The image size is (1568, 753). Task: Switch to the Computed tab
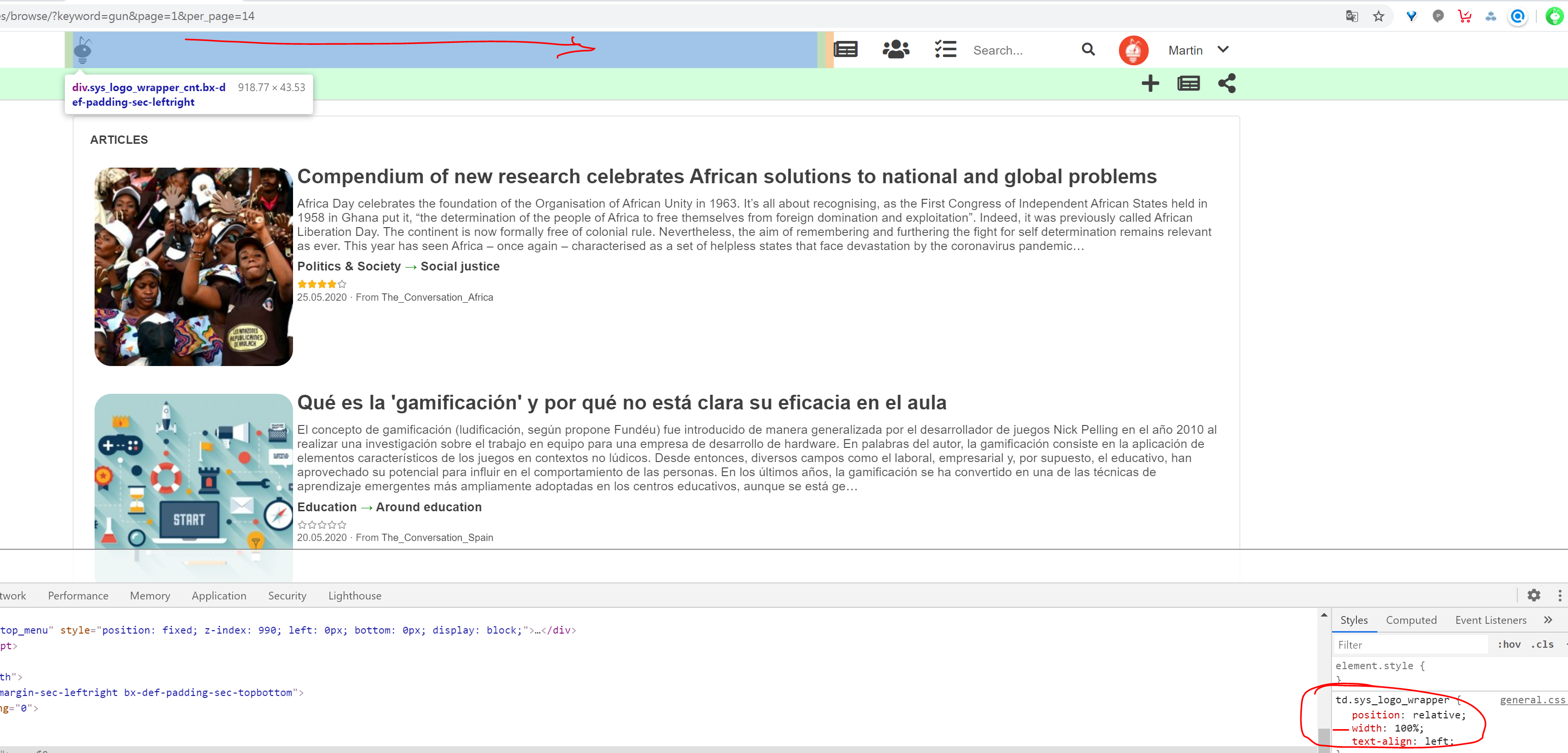tap(1411, 620)
